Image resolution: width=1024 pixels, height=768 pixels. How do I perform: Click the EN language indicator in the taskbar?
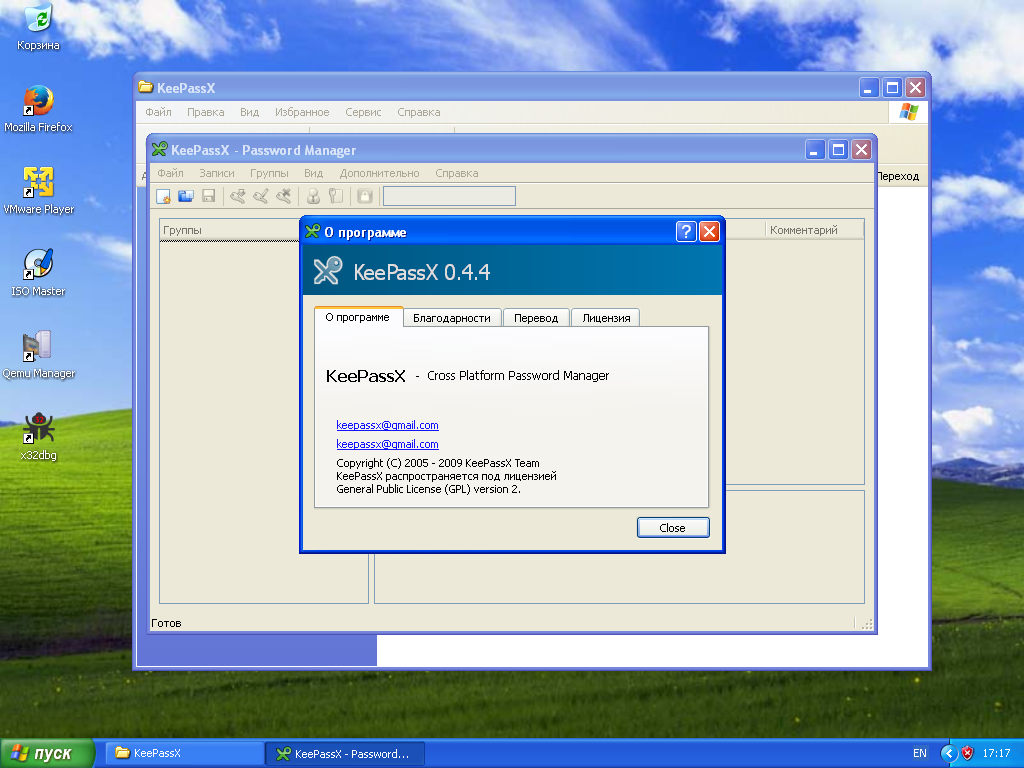coord(920,754)
